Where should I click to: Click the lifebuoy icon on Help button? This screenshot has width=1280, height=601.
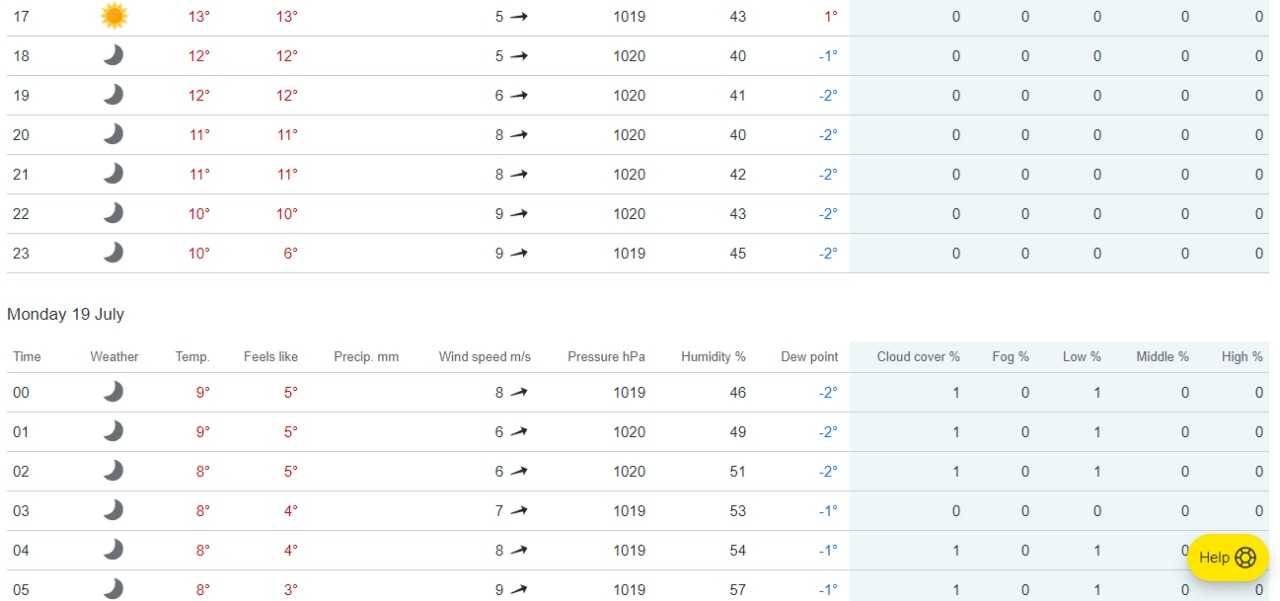tap(1245, 558)
